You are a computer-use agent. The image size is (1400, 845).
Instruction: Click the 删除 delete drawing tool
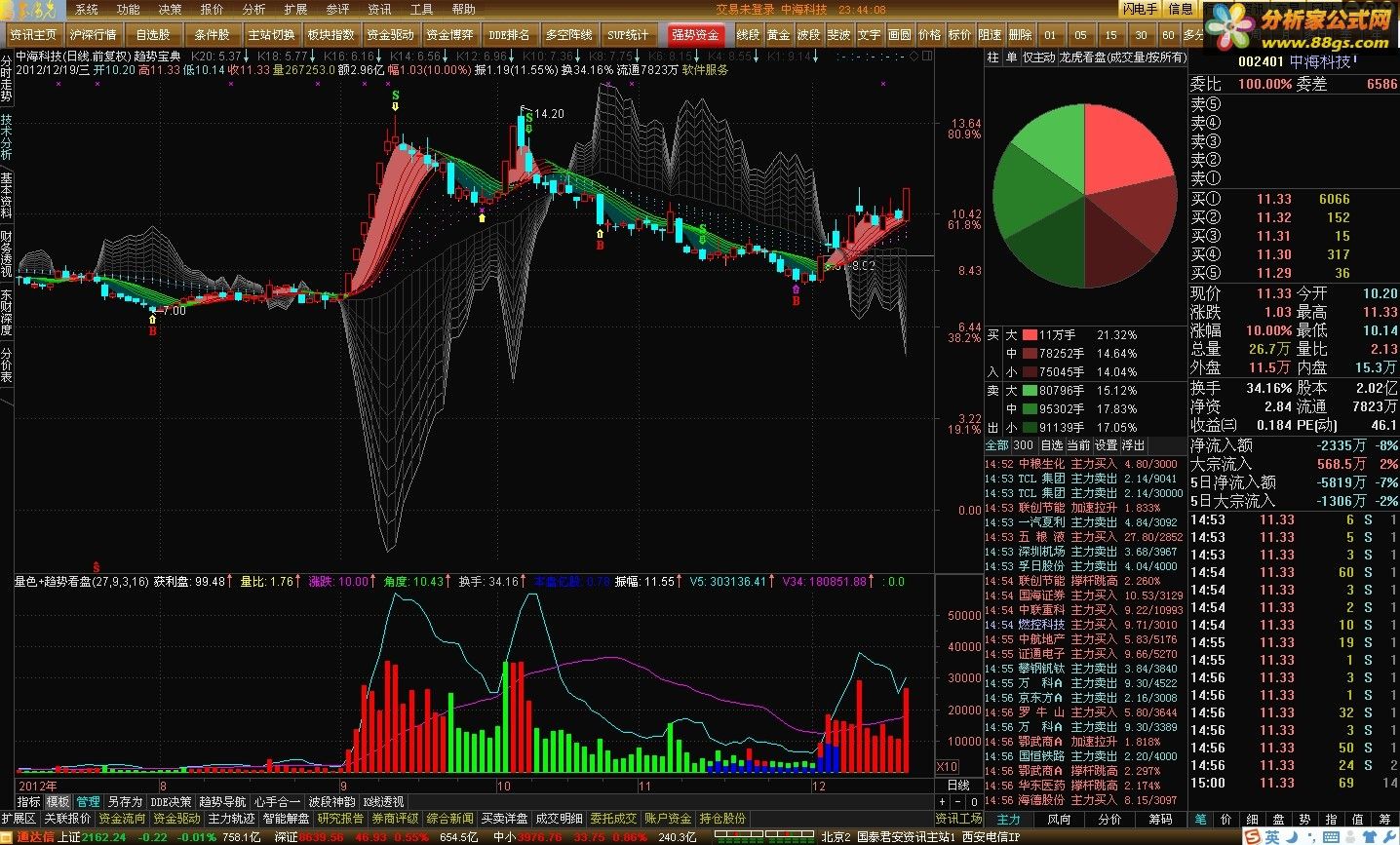coord(1020,34)
